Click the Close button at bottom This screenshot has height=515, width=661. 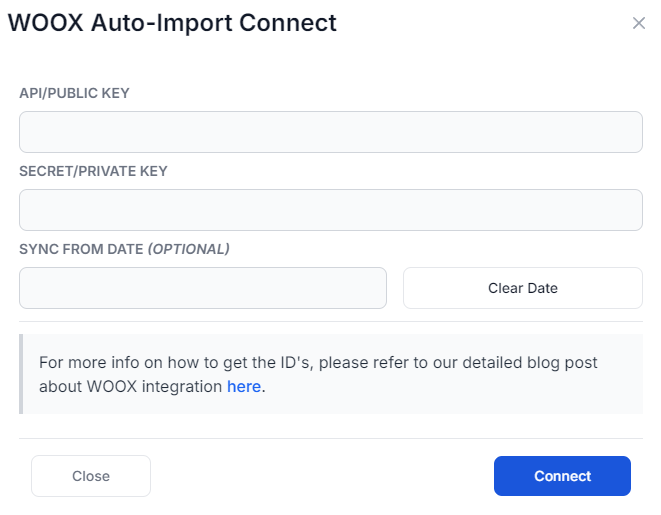[91, 476]
